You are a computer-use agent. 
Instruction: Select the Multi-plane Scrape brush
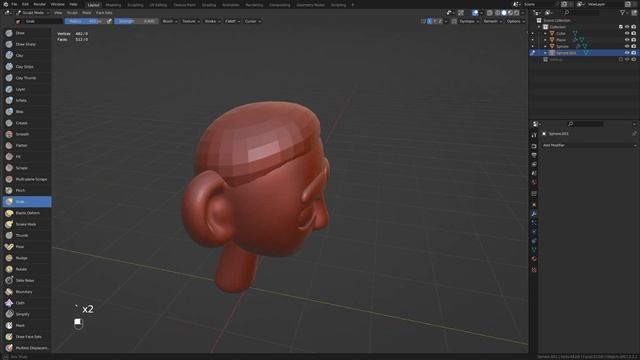(x=27, y=179)
